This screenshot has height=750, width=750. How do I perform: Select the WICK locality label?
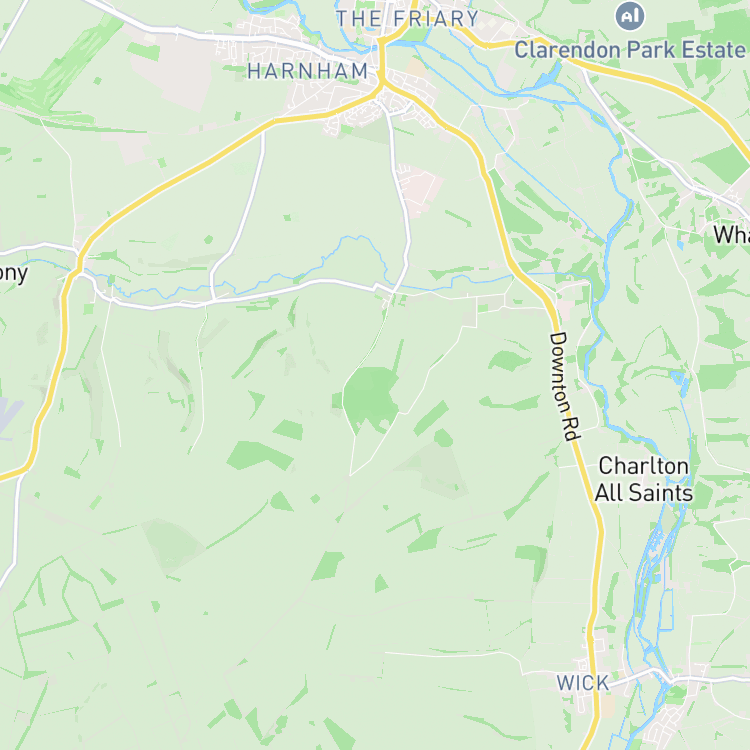pos(583,683)
